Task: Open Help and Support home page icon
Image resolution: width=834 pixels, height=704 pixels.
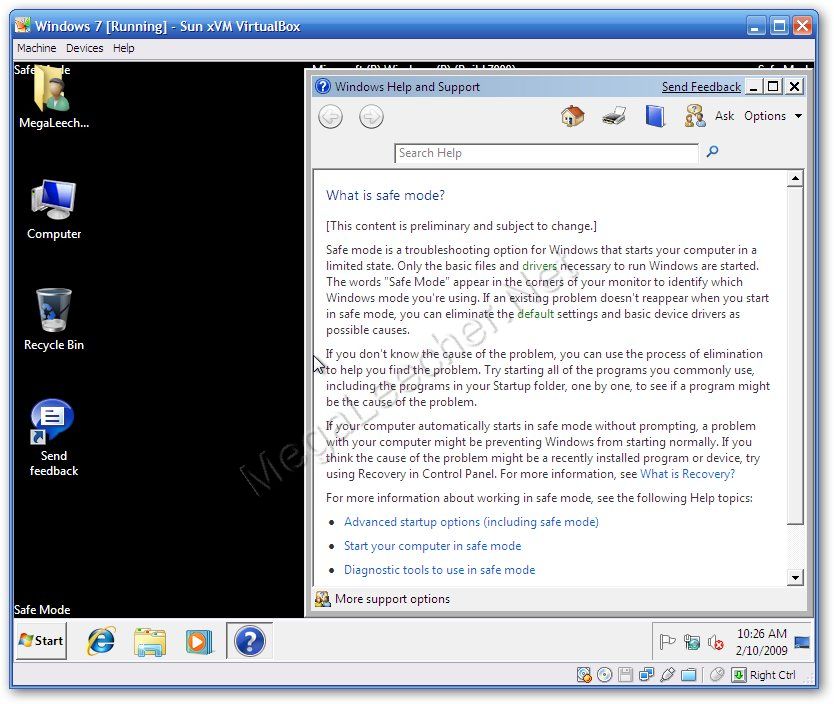Action: pos(572,116)
